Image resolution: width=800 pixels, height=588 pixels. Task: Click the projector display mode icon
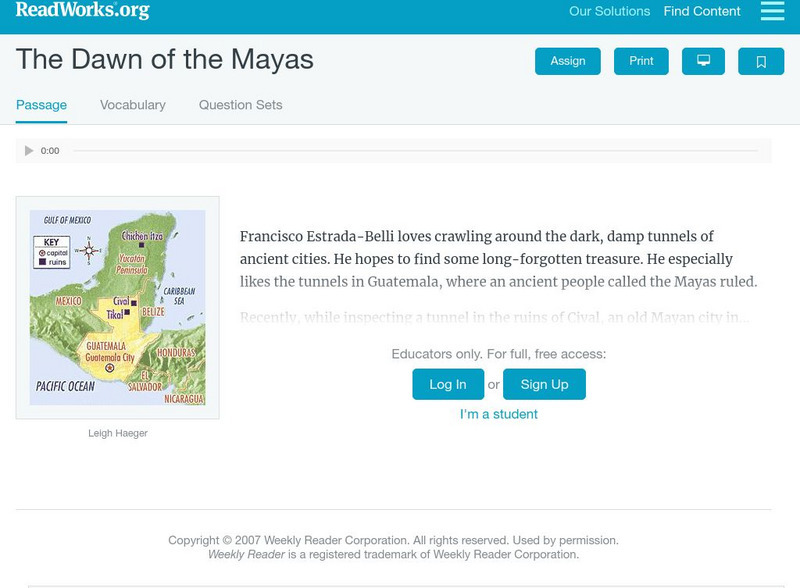click(x=703, y=61)
